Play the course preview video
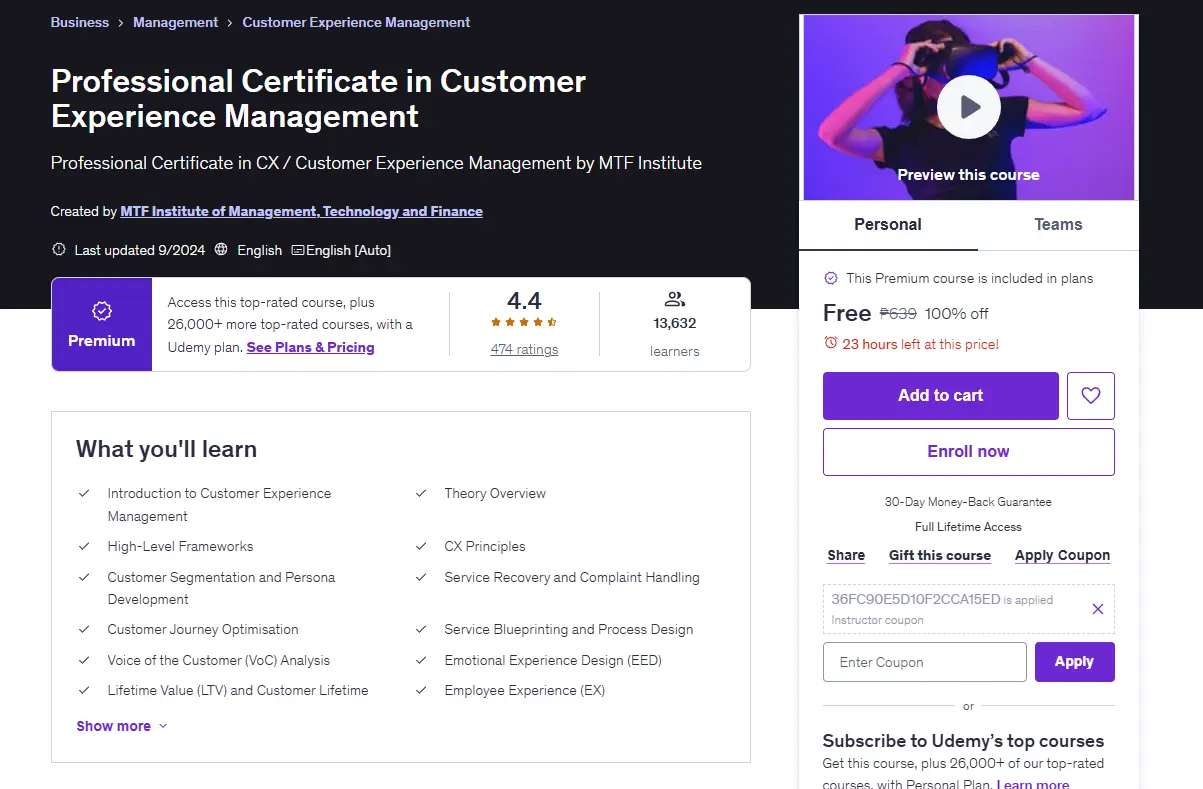Image resolution: width=1203 pixels, height=789 pixels. [x=968, y=106]
